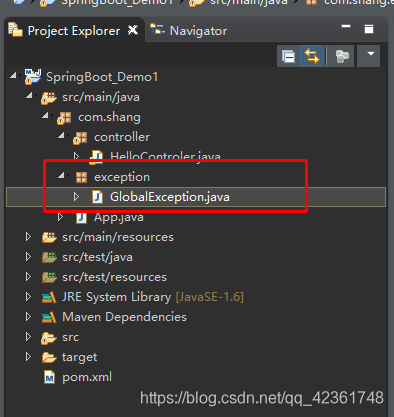Select Maven Dependencies label
The image size is (394, 417).
point(124,317)
